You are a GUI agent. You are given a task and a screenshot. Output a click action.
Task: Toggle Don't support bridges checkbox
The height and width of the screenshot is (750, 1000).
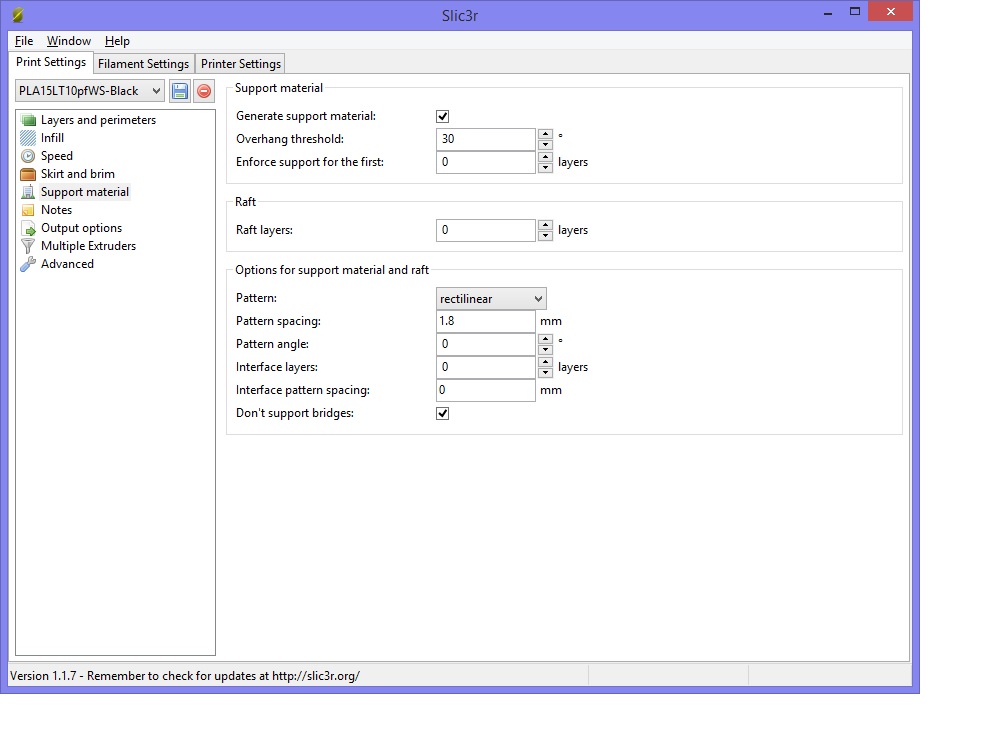(x=443, y=414)
